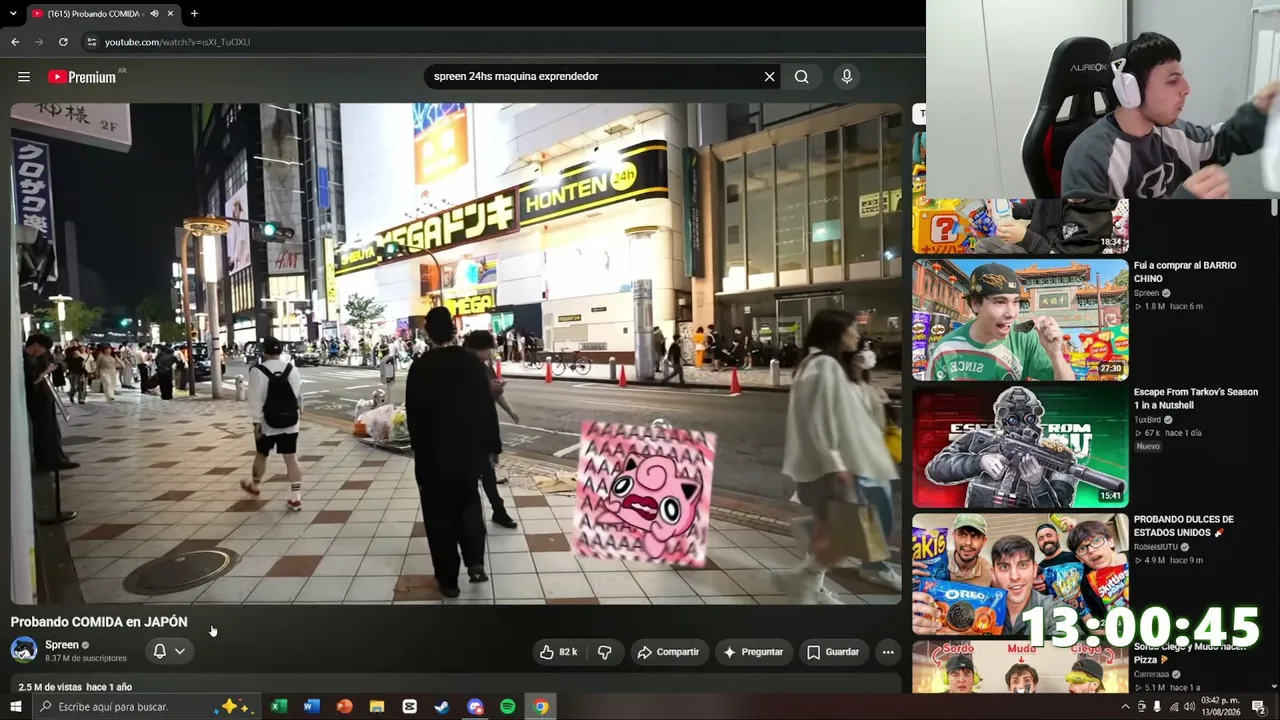Viewport: 1280px width, 720px height.
Task: Open the notification bell subscription dropdown
Action: click(x=168, y=651)
